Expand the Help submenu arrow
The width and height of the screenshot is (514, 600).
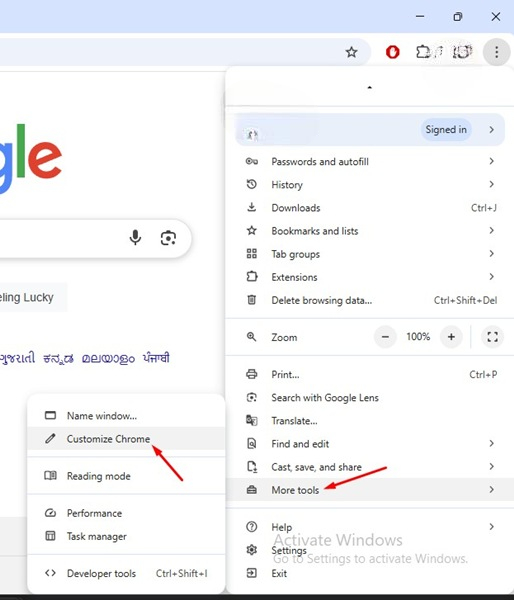[491, 527]
